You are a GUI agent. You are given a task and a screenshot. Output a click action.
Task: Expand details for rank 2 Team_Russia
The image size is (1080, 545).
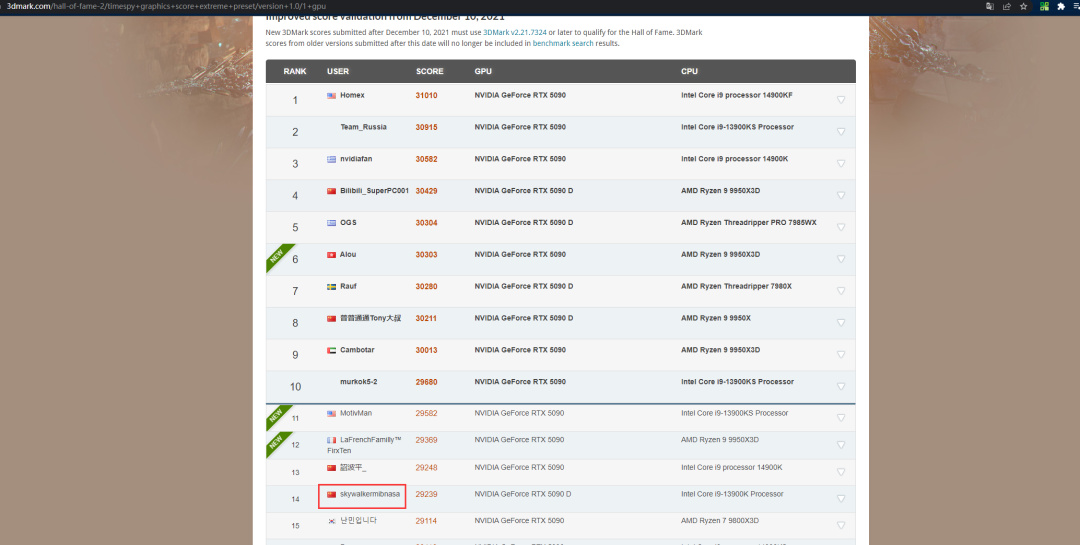tap(840, 132)
